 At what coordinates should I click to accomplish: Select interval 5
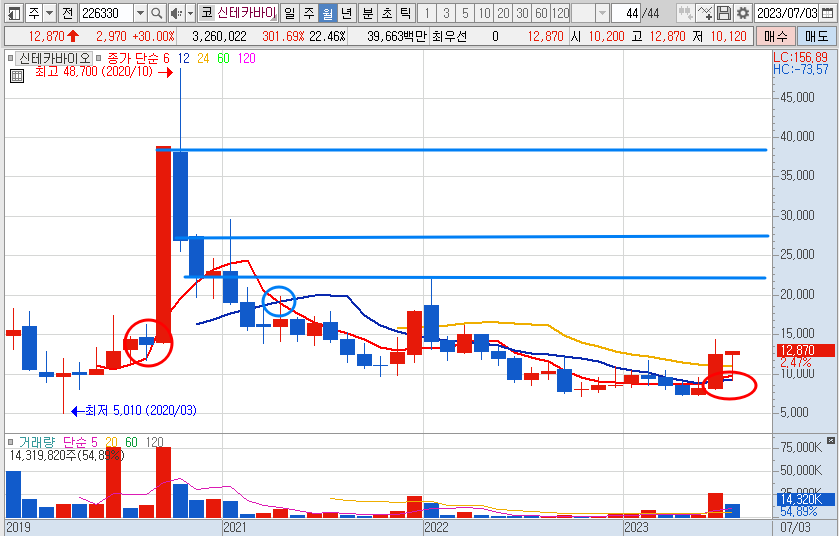click(x=465, y=13)
